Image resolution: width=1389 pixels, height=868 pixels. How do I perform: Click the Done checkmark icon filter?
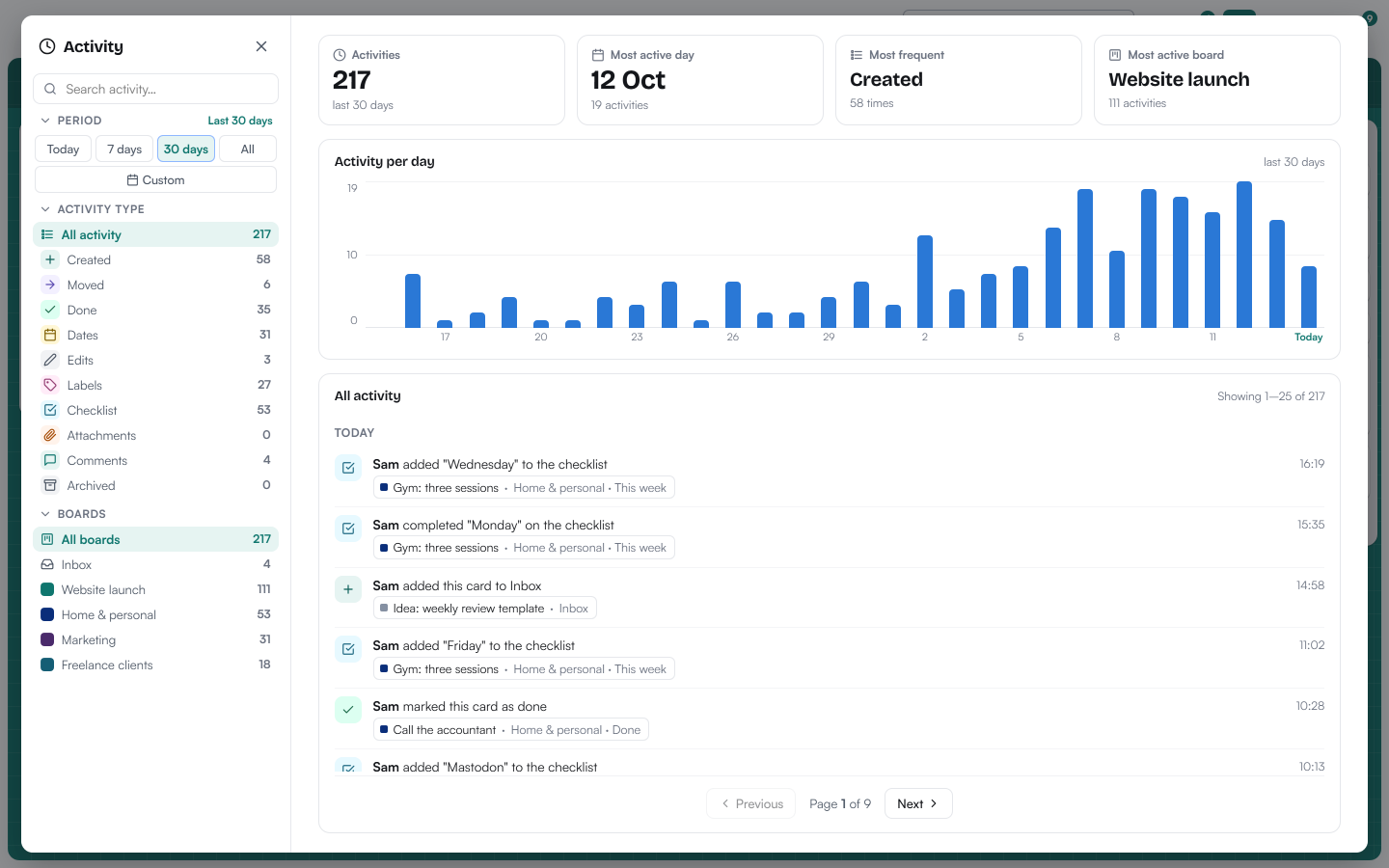coord(50,310)
